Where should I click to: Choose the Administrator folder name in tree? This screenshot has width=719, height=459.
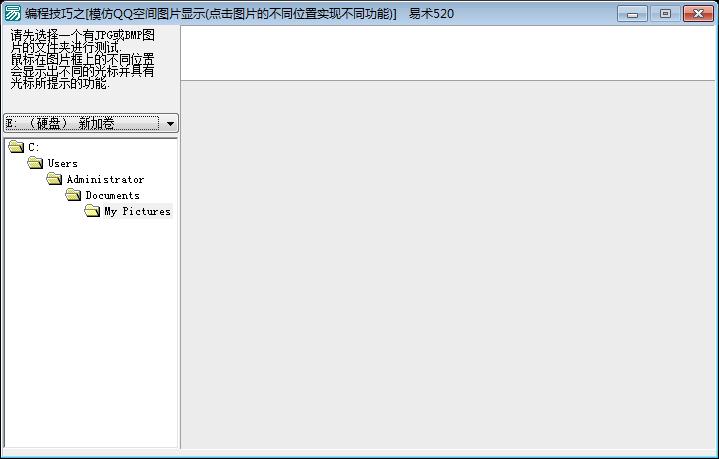pyautogui.click(x=105, y=179)
